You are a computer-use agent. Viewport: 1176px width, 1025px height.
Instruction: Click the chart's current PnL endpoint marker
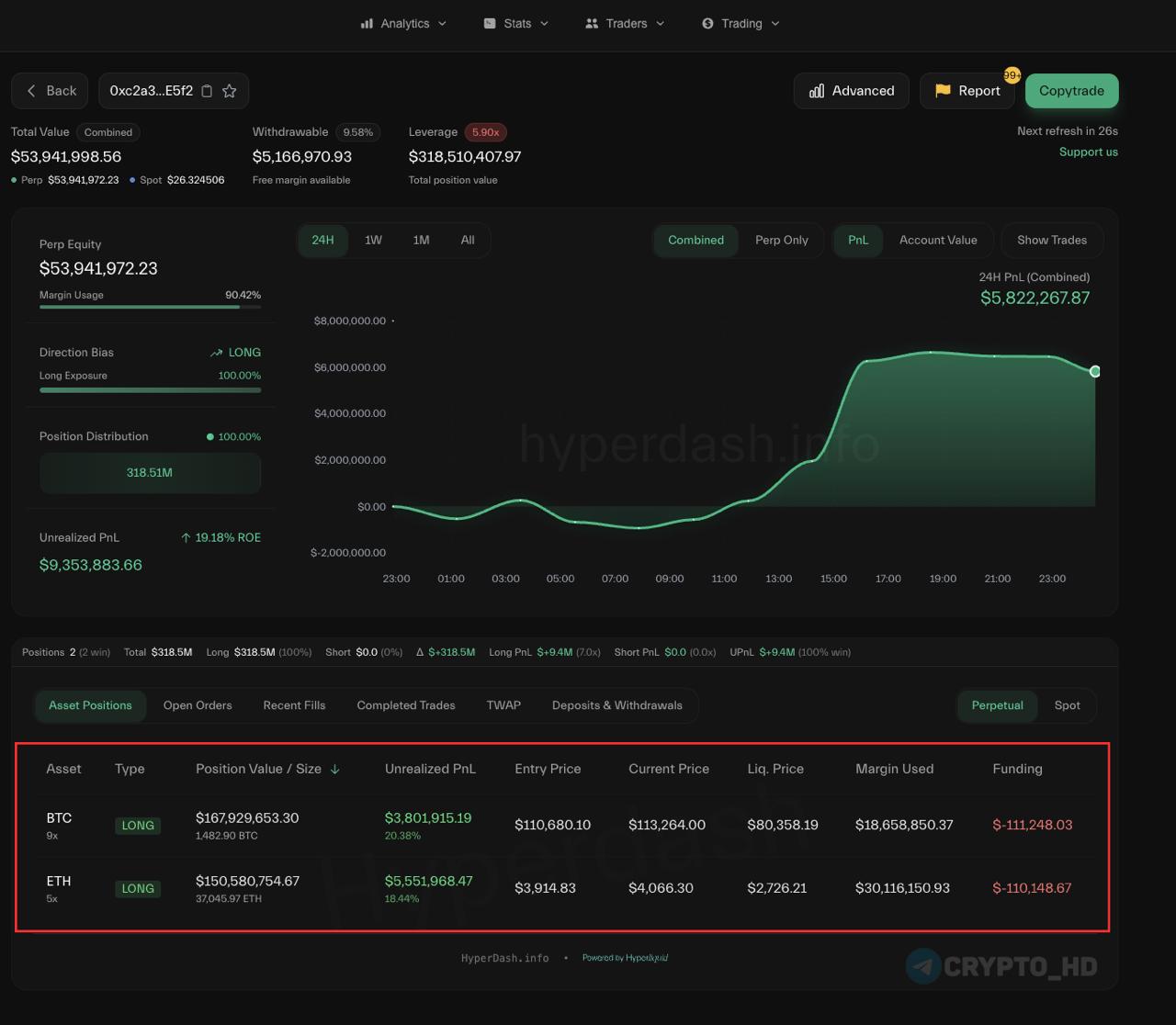click(1094, 371)
